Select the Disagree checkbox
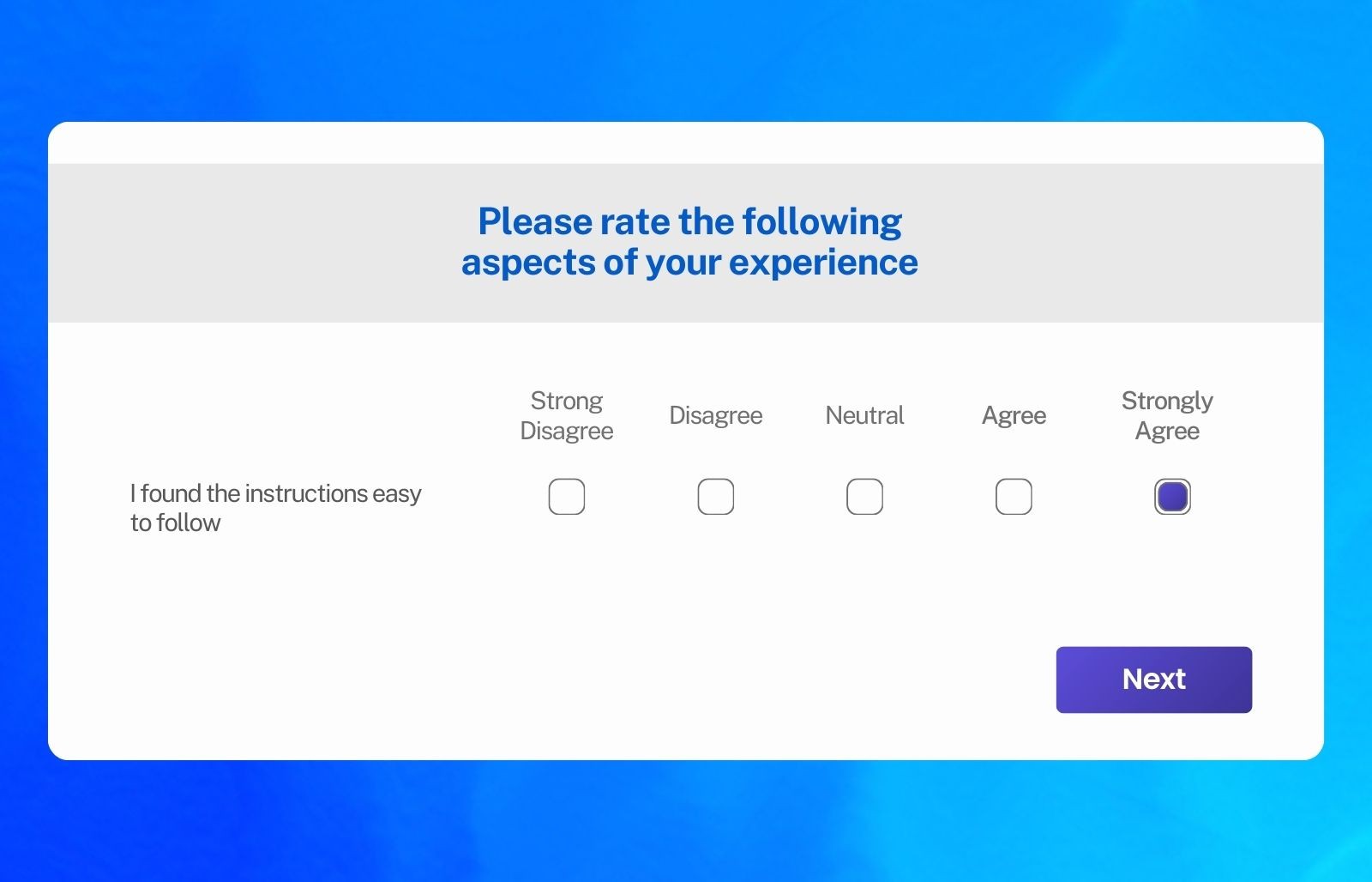This screenshot has width=1372, height=882. click(716, 496)
